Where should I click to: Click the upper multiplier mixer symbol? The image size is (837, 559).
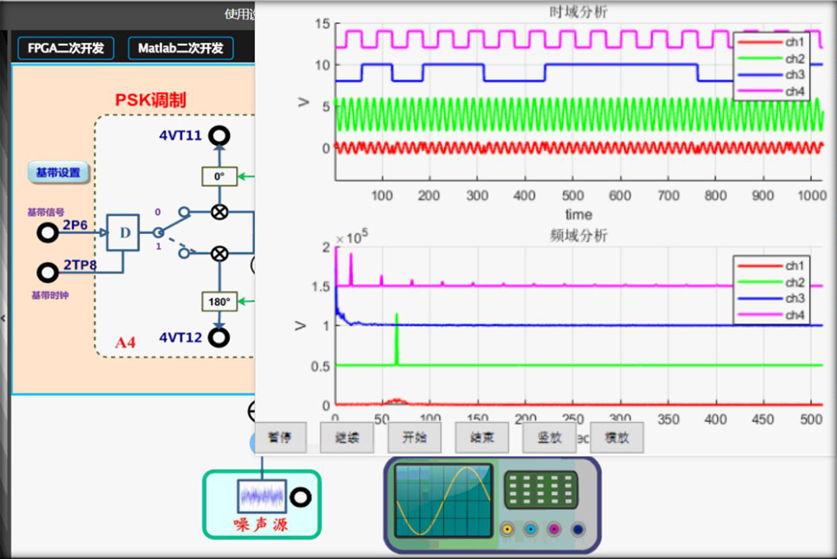[219, 212]
